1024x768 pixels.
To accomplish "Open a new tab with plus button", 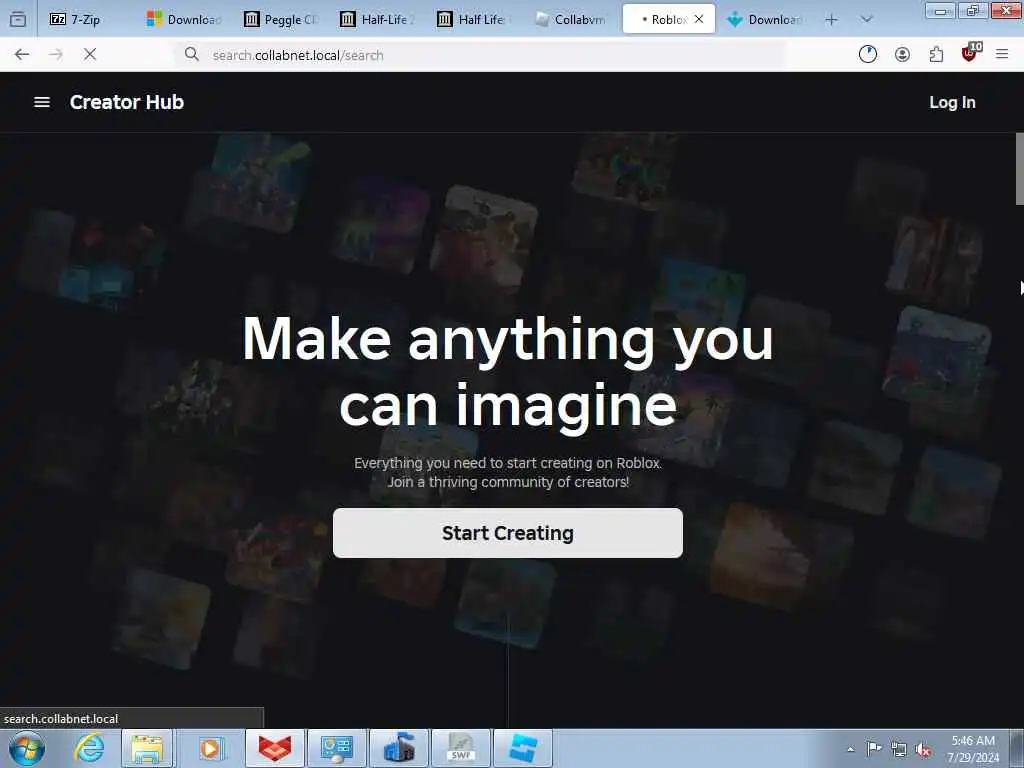I will pos(831,20).
